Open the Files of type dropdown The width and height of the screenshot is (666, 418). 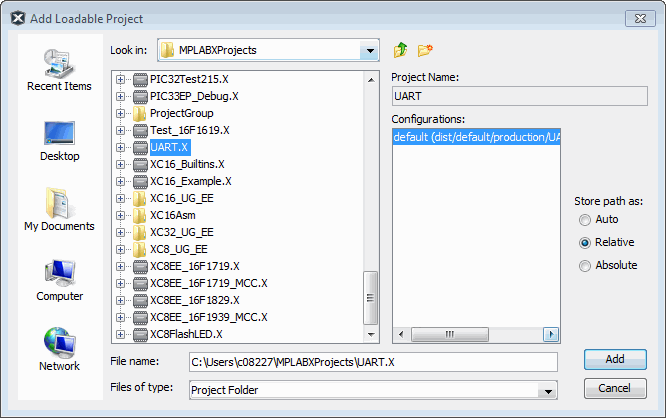[548, 390]
